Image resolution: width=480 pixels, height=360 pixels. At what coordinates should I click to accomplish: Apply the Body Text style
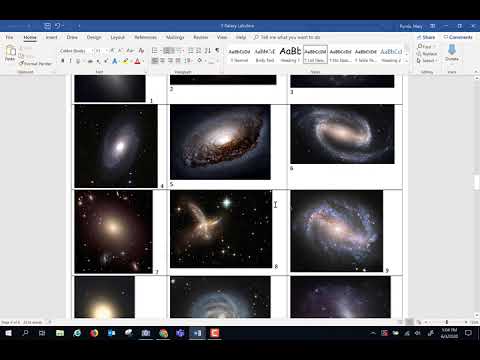265,55
